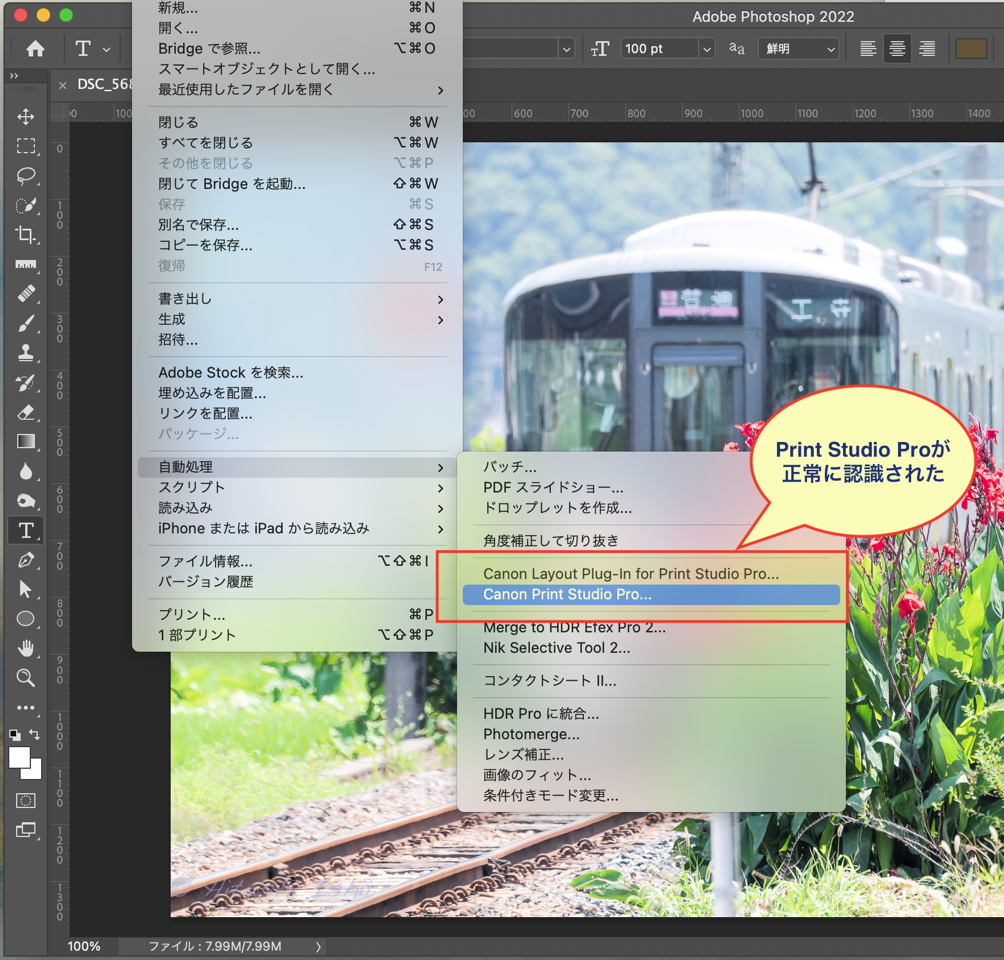Screen dimensions: 1004x960
Task: Toggle Quick Mask mode
Action: (x=26, y=801)
